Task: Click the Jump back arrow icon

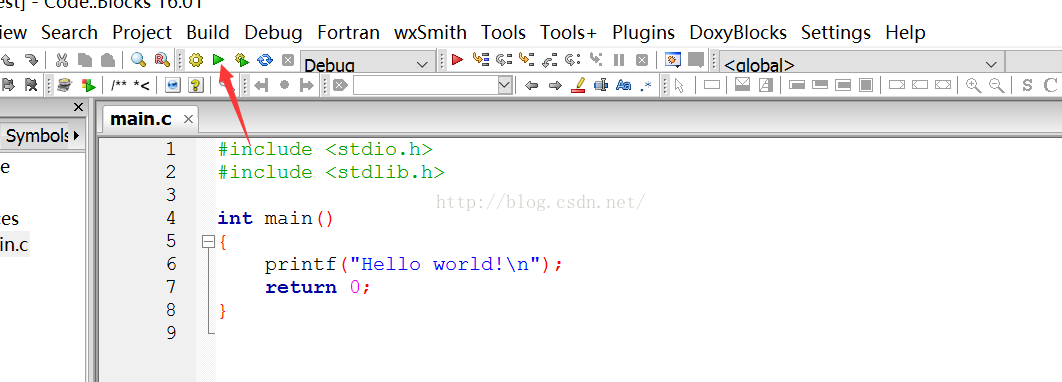Action: (261, 85)
